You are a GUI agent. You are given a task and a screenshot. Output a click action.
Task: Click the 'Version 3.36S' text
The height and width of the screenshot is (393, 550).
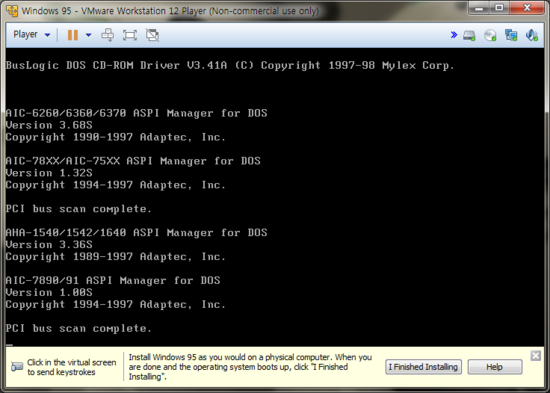tap(49, 245)
